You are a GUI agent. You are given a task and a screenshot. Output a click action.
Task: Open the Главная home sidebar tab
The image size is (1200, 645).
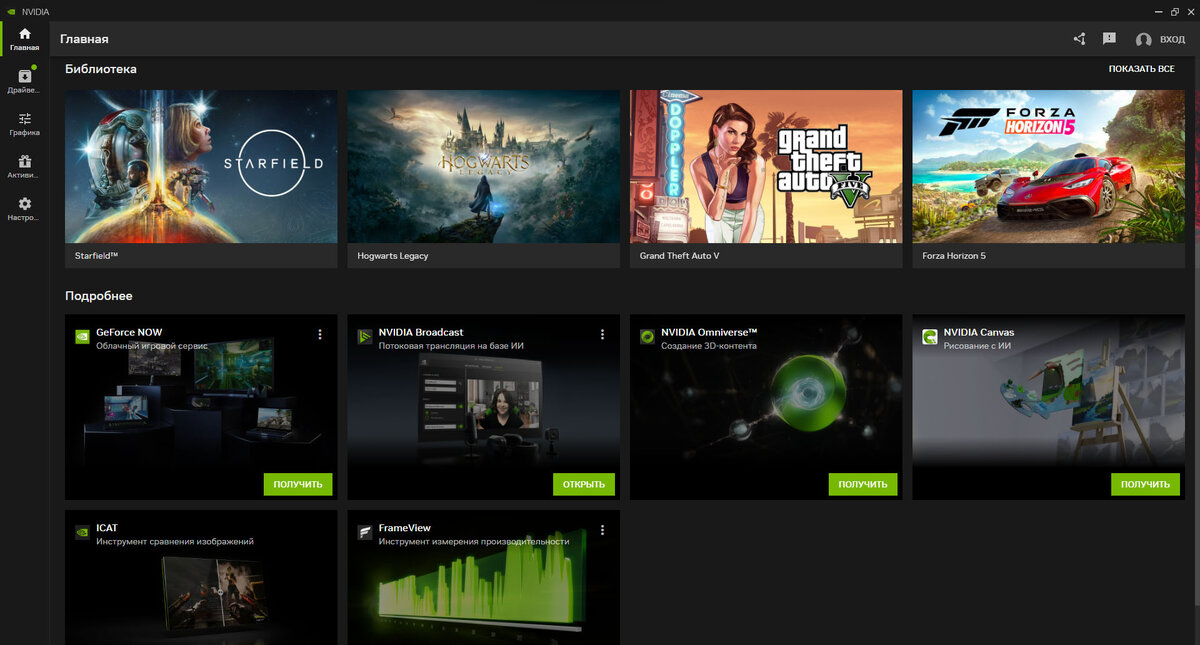tap(24, 39)
